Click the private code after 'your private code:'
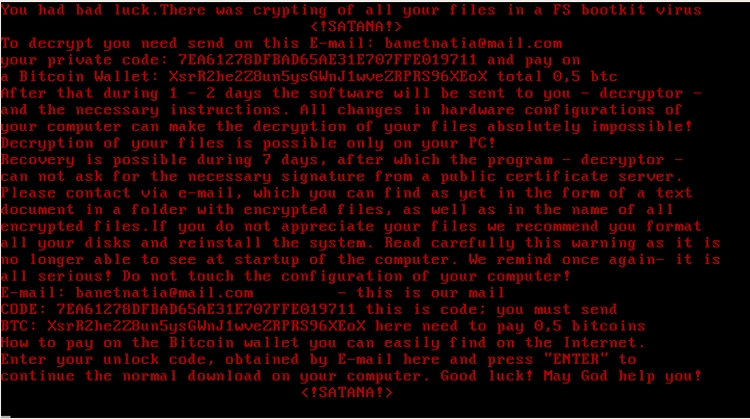Viewport: 750px width, 419px height. coord(328,60)
